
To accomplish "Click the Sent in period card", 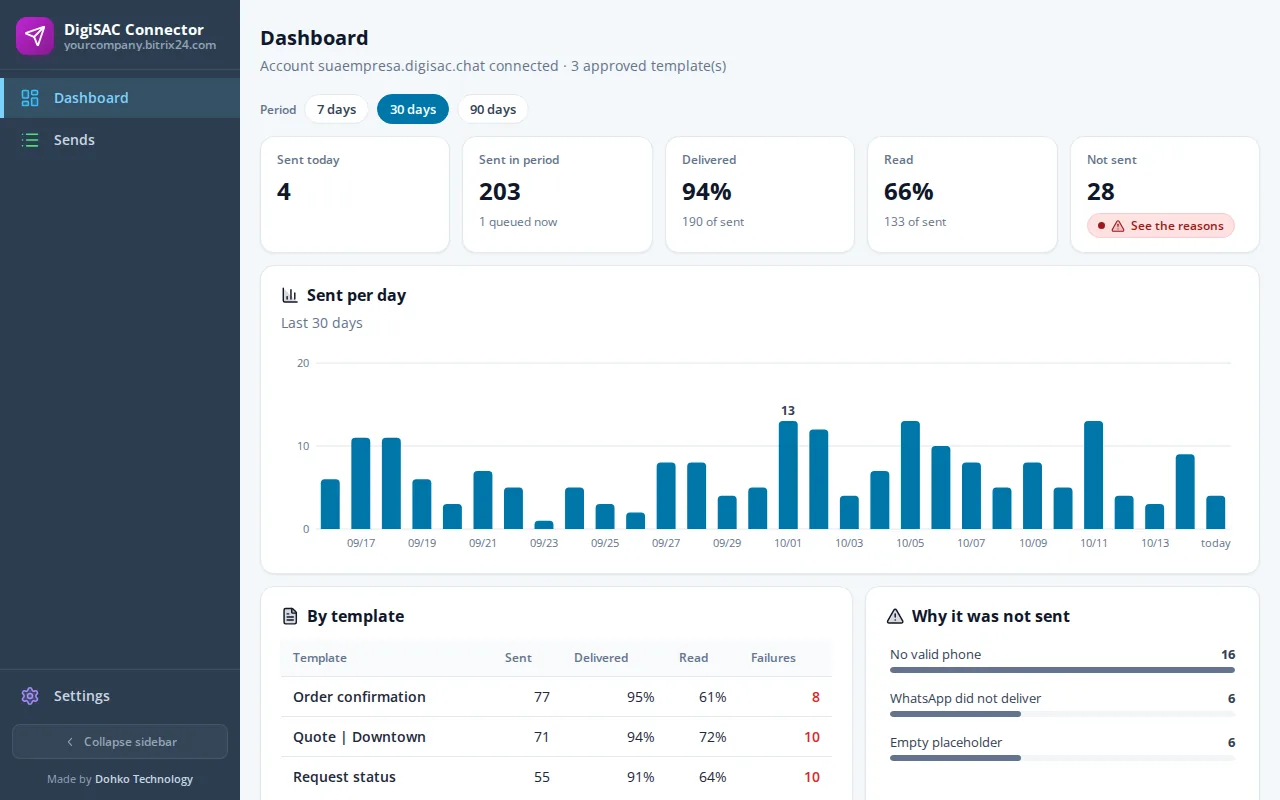I will [557, 195].
